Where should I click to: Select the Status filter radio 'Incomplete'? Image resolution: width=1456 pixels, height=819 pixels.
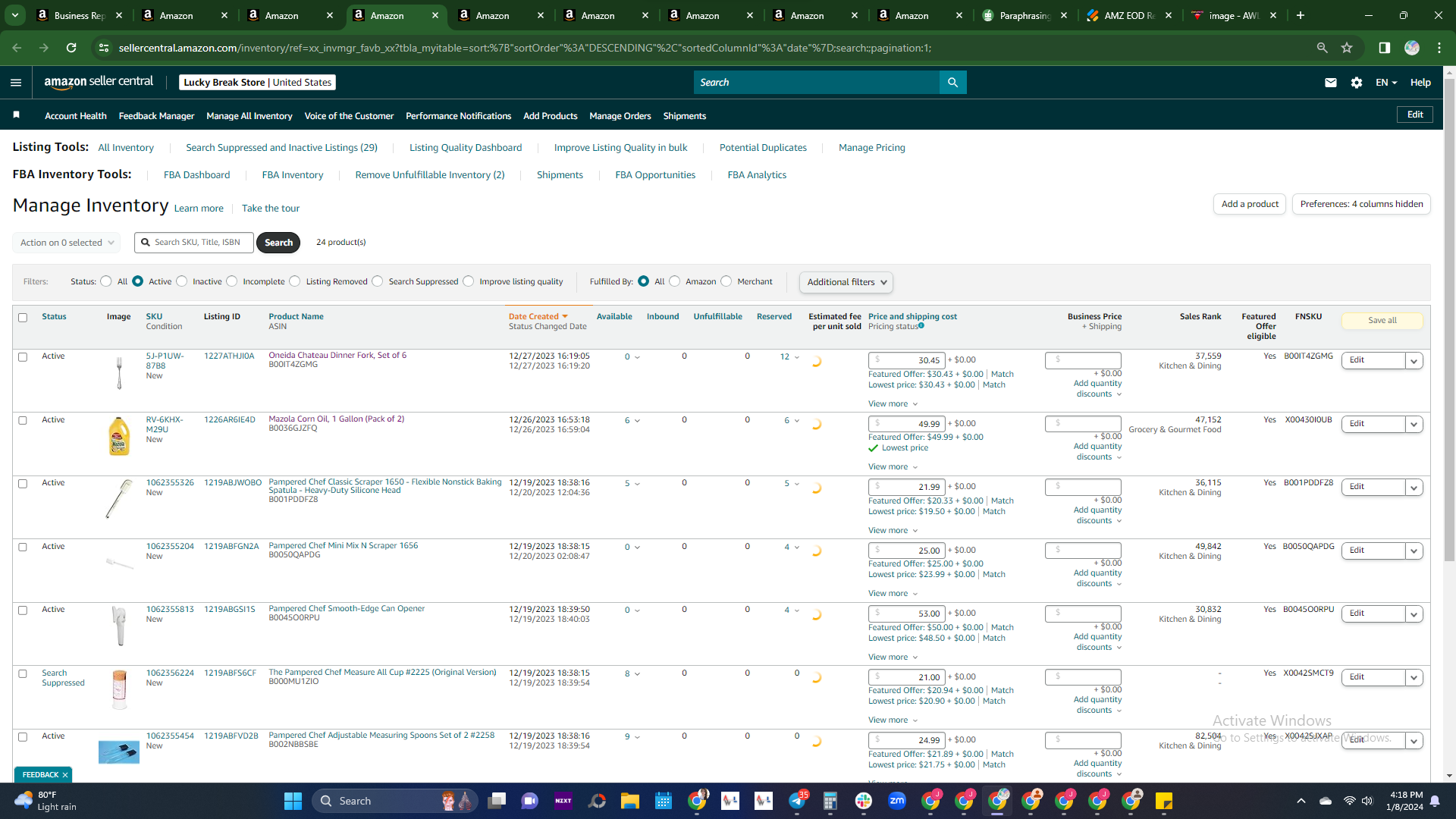(x=232, y=281)
